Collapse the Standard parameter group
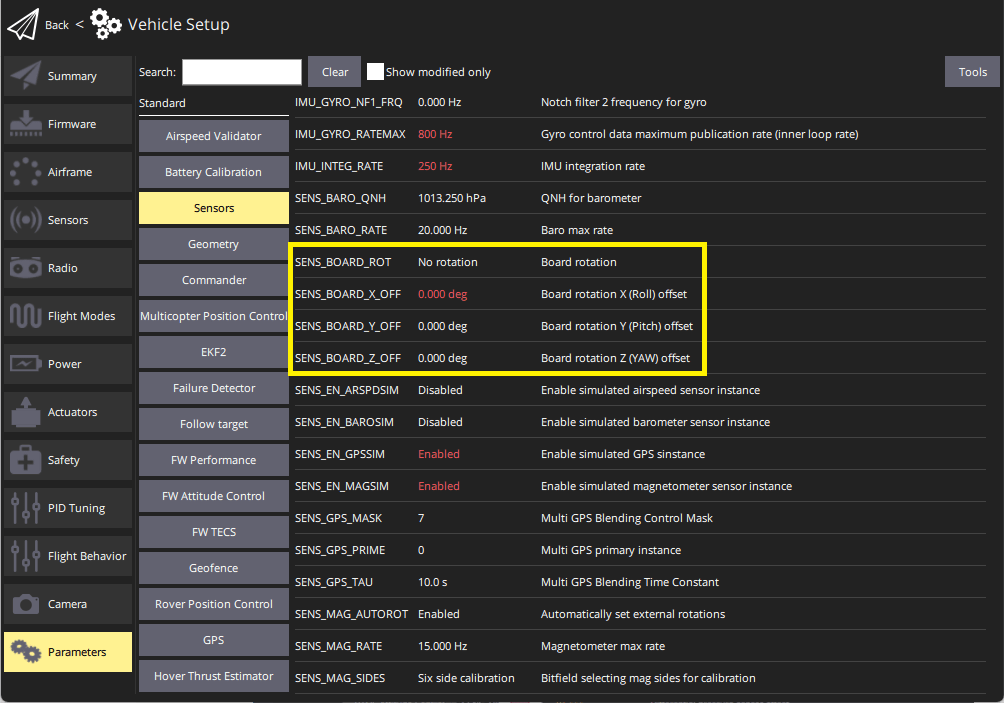The height and width of the screenshot is (703, 1004). 162,103
